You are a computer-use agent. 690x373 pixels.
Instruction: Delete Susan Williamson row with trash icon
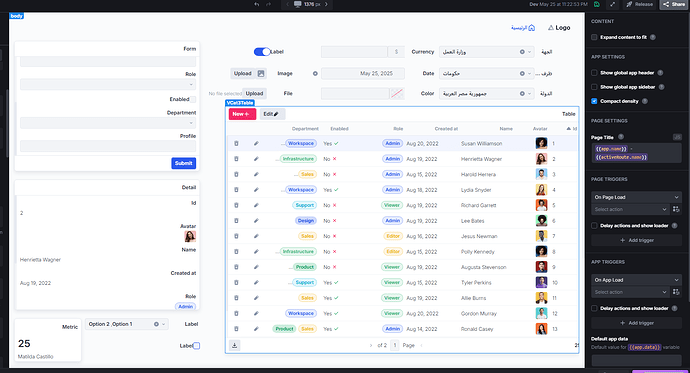point(236,143)
